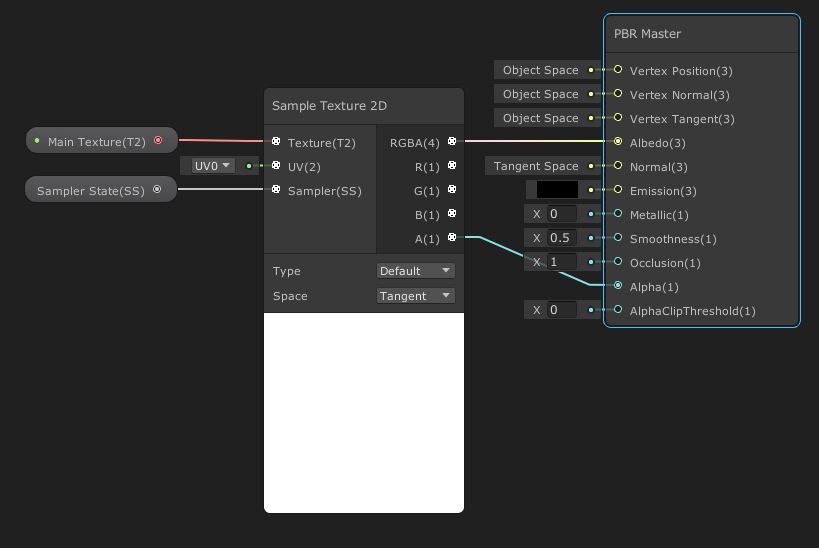
Task: Click Object Space label for Vertex Tangent
Action: click(x=541, y=118)
